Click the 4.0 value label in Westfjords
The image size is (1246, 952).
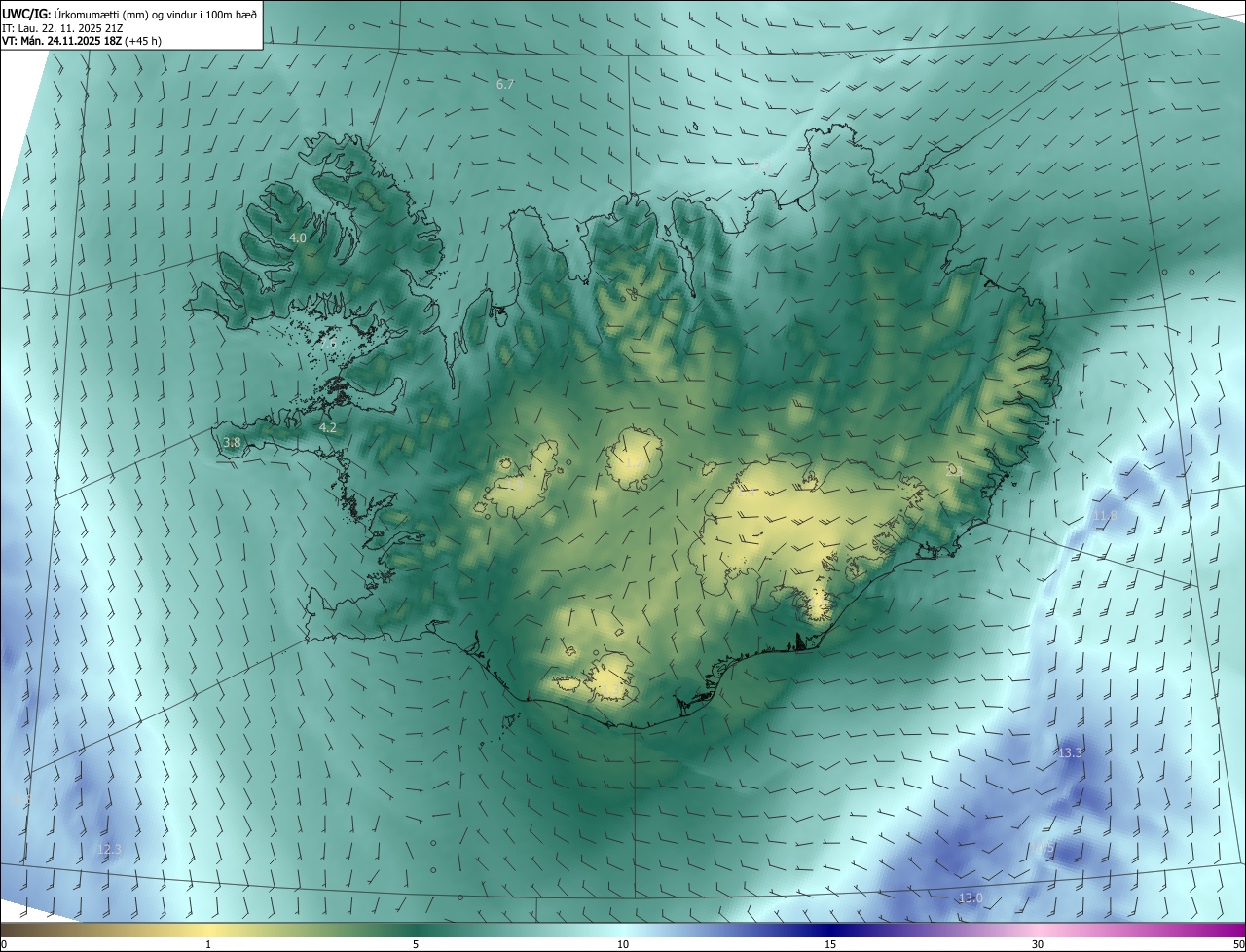298,238
